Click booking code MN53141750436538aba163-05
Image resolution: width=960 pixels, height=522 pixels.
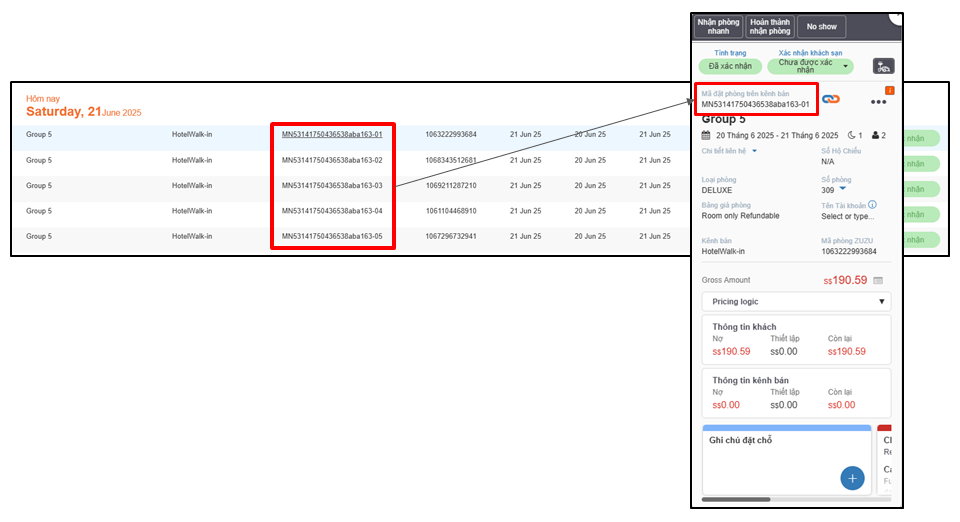click(x=332, y=236)
